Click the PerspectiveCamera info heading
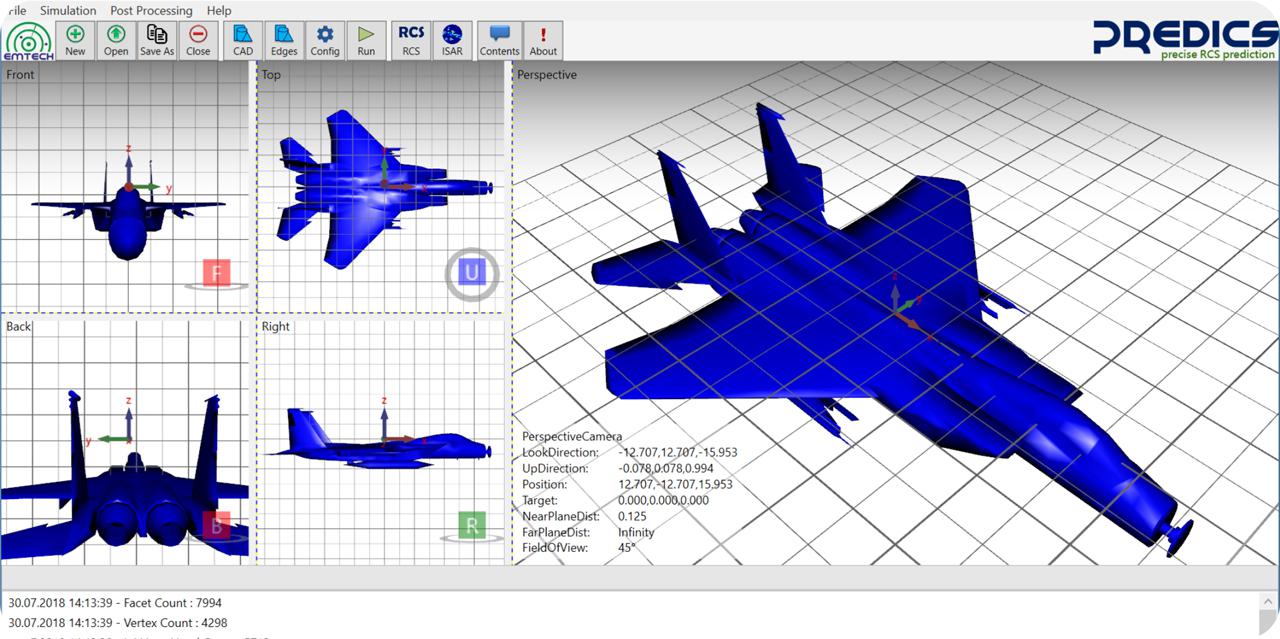The width and height of the screenshot is (1280, 639). [x=572, y=437]
